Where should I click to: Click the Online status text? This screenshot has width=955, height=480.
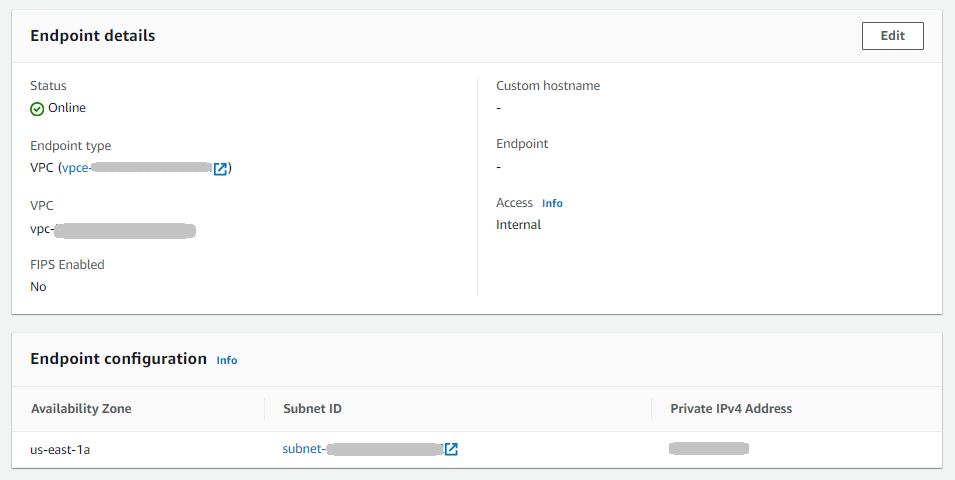click(67, 108)
